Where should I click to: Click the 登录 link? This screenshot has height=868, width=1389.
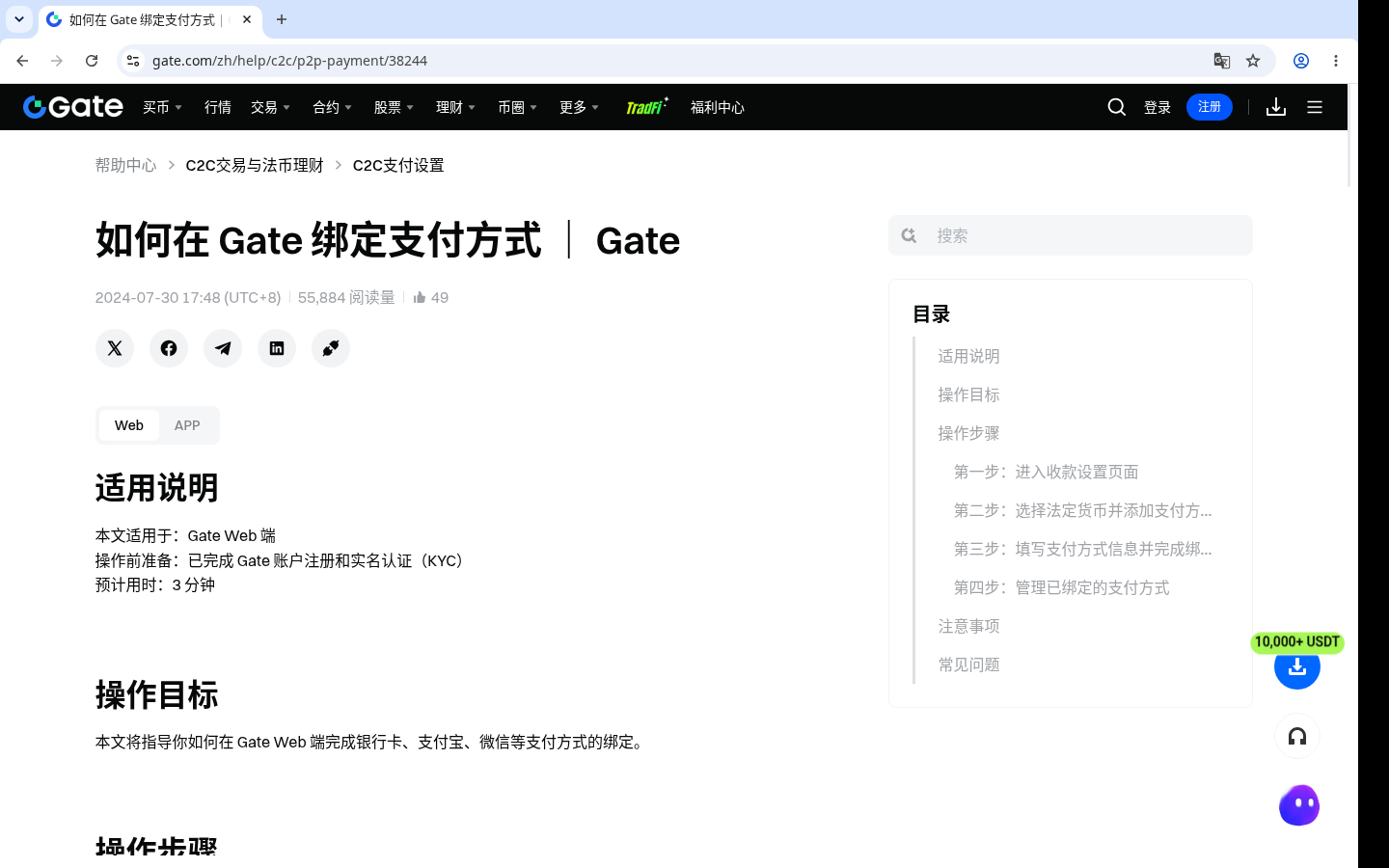1157,107
